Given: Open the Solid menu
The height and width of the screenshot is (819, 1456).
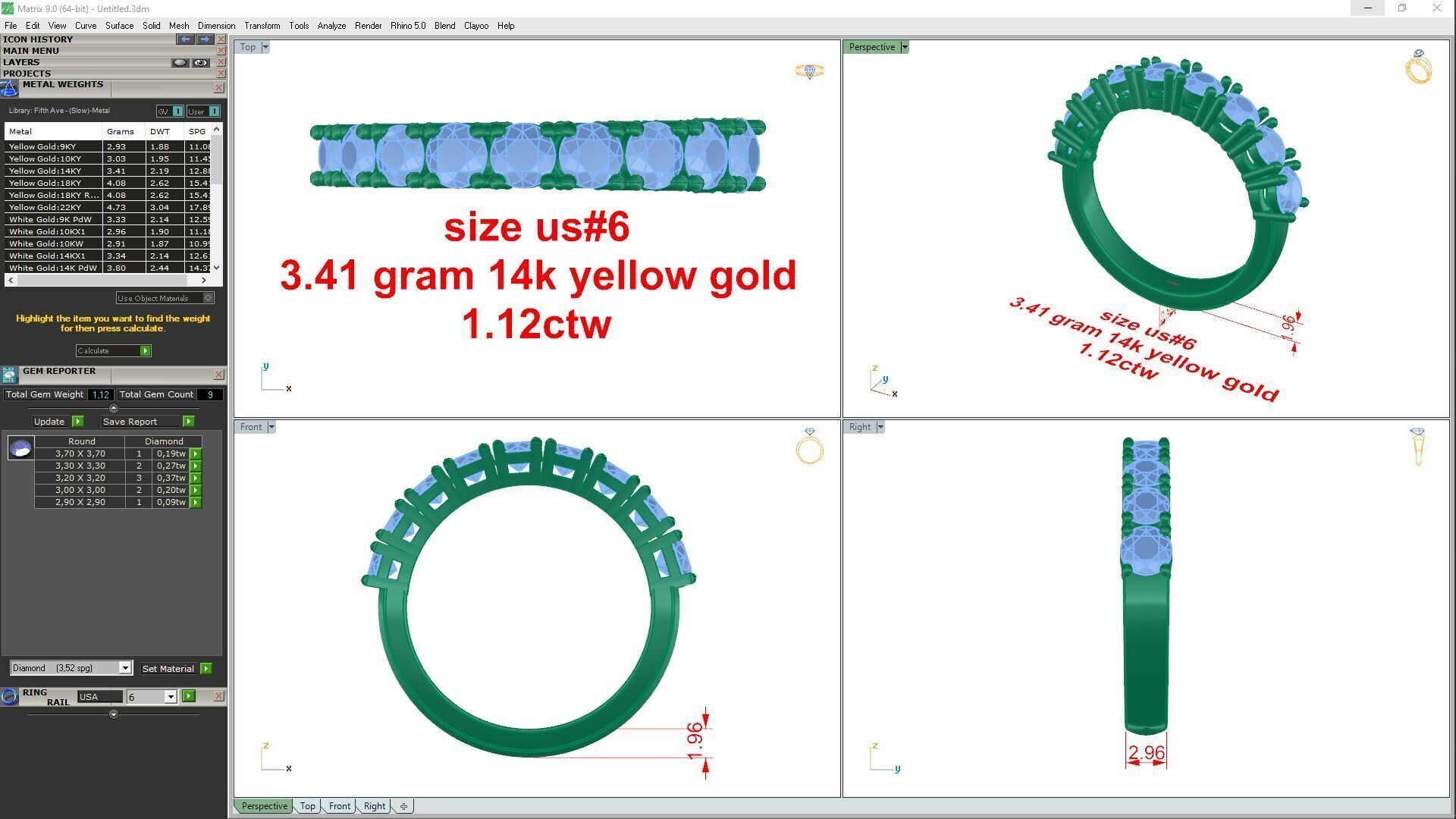Looking at the screenshot, I should click(151, 26).
